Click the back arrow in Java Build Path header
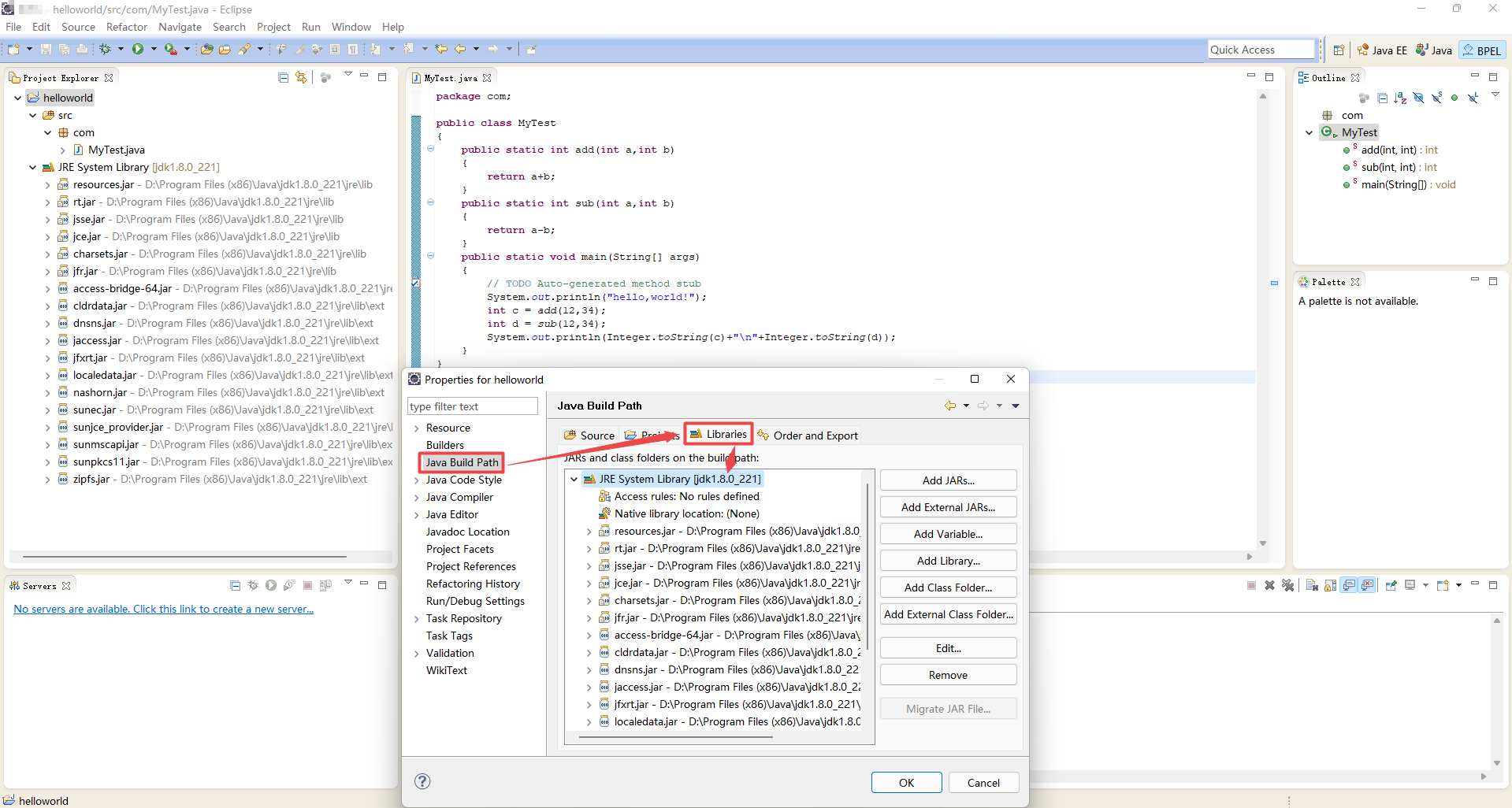This screenshot has width=1512, height=808. point(950,406)
